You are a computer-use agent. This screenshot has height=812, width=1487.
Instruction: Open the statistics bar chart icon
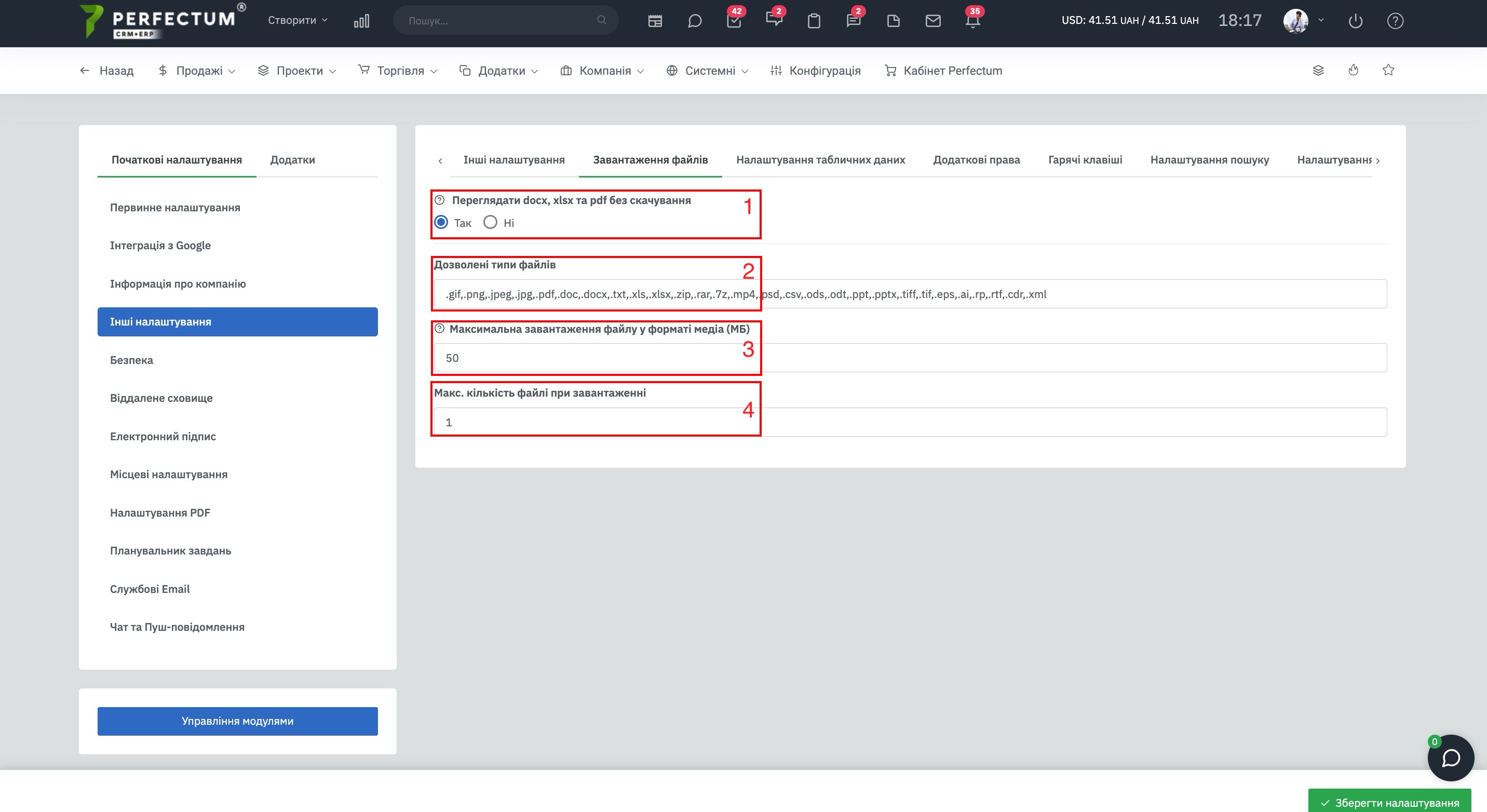coord(361,21)
